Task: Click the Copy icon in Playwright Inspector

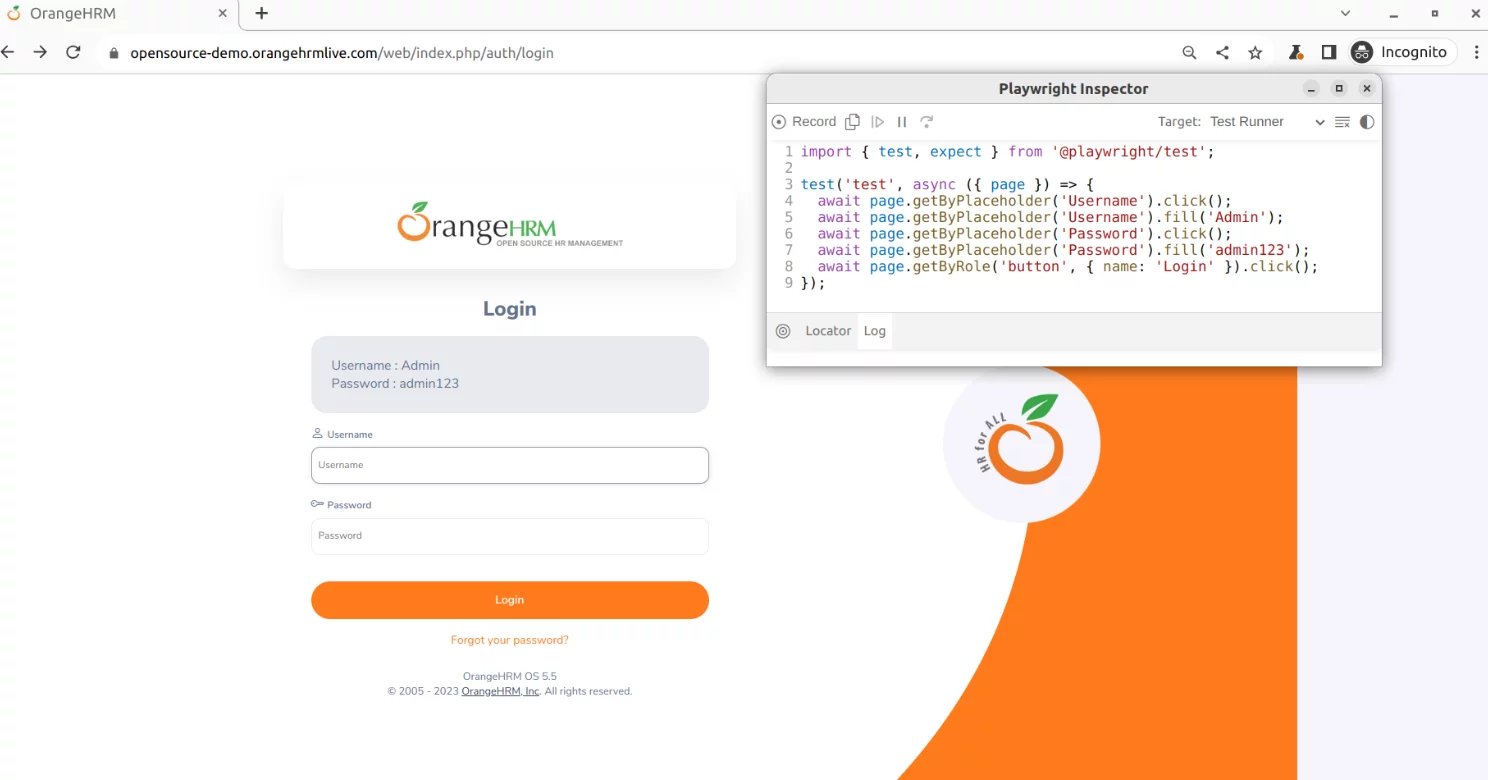Action: (852, 122)
